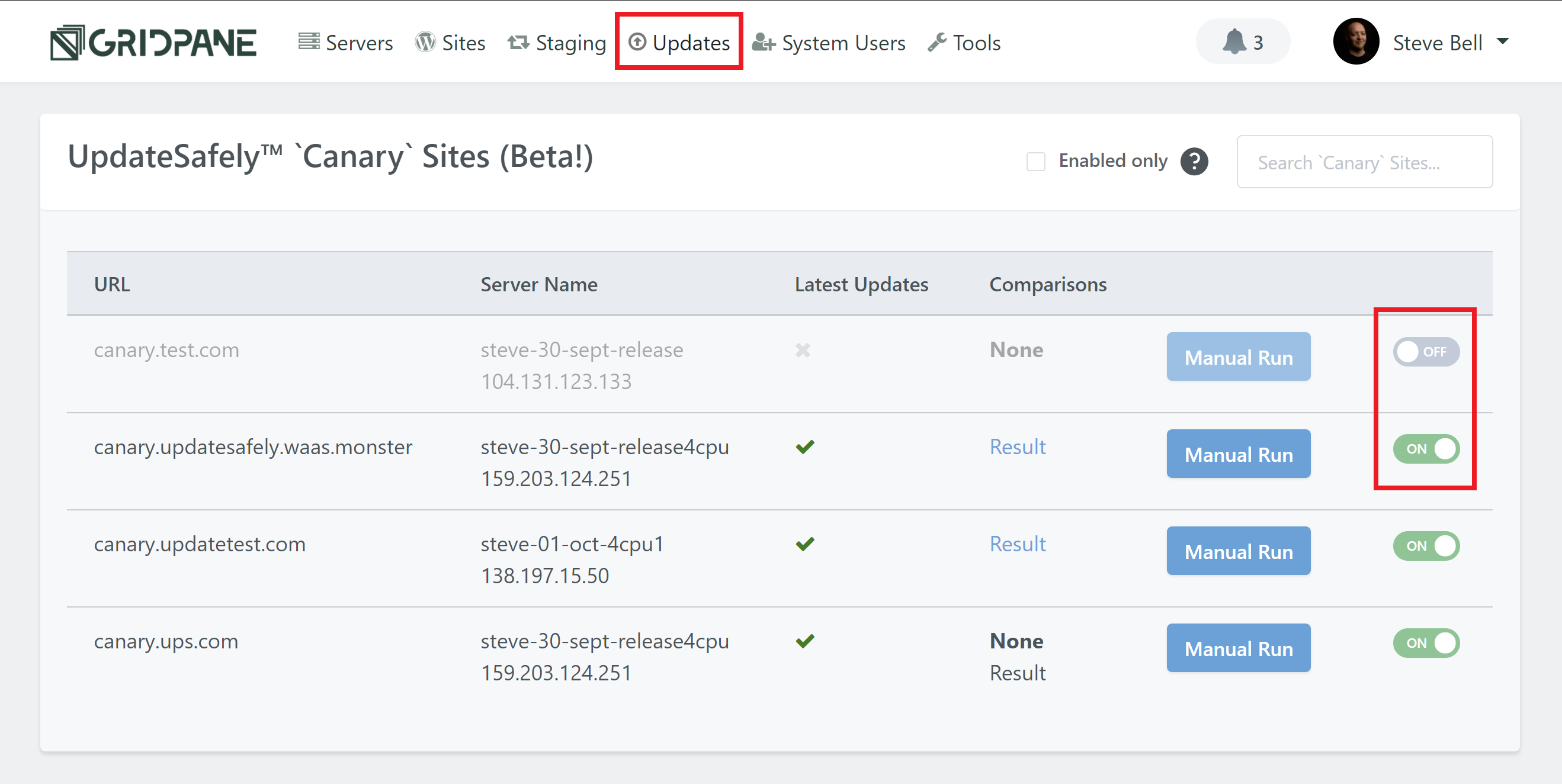
Task: Click IP address 104.131.123.133
Action: tap(556, 381)
